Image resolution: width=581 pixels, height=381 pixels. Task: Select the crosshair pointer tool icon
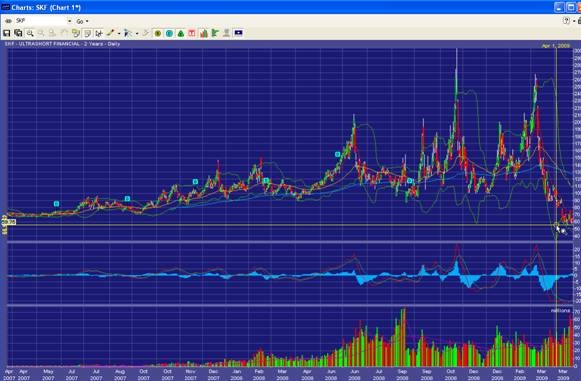tap(99, 33)
